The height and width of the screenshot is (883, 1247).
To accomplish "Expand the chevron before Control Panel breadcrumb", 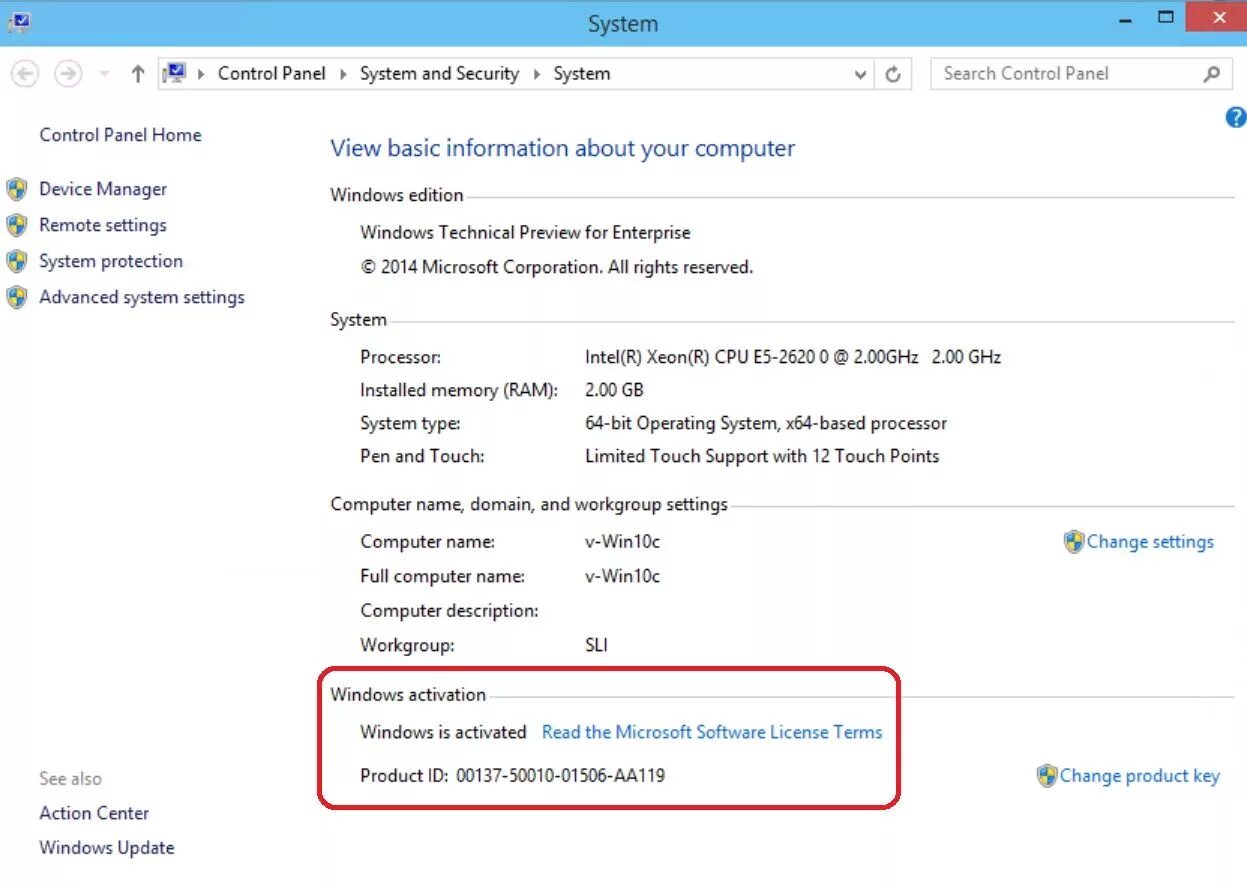I will pos(201,74).
